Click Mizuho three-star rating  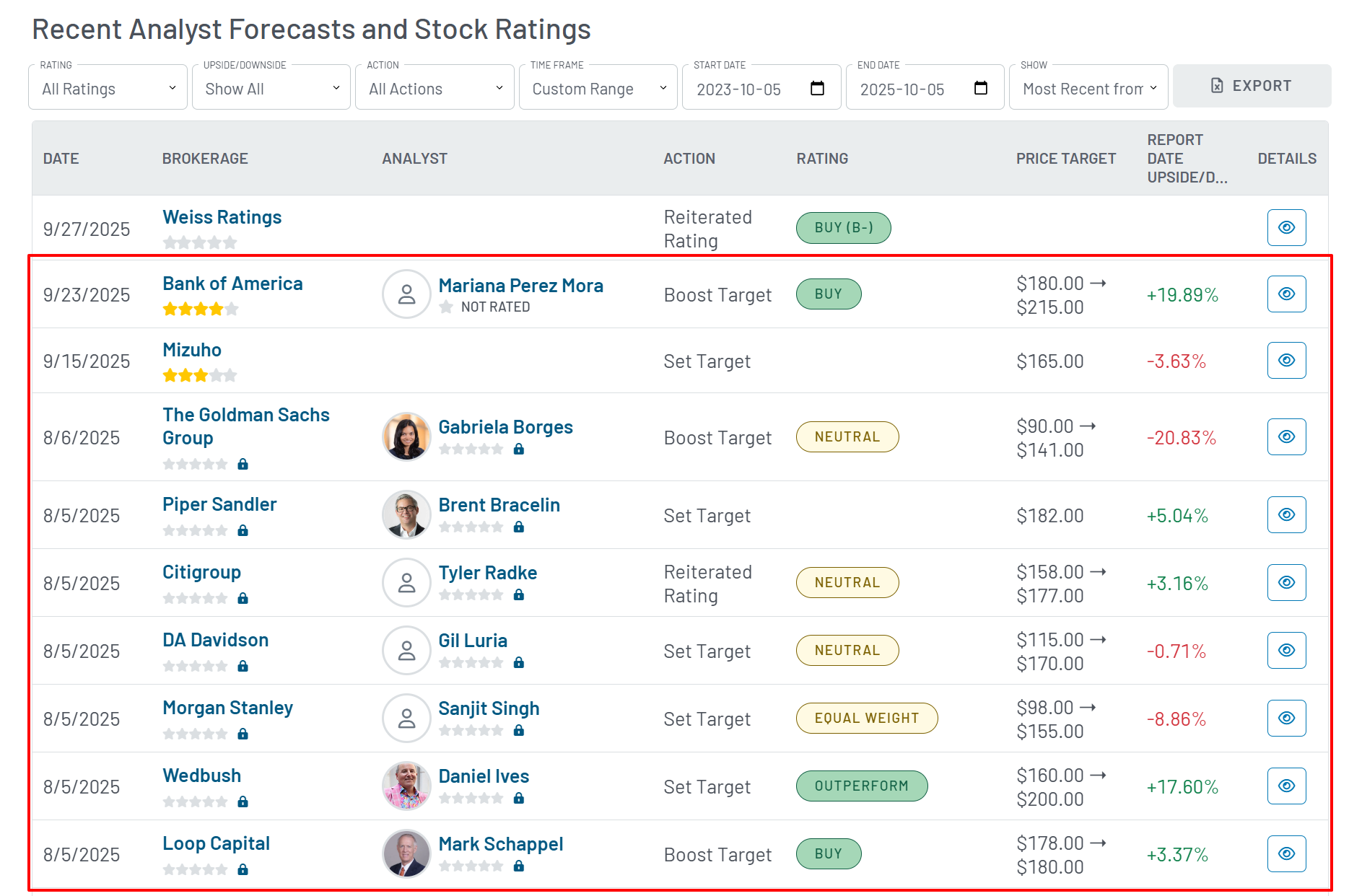coord(200,376)
